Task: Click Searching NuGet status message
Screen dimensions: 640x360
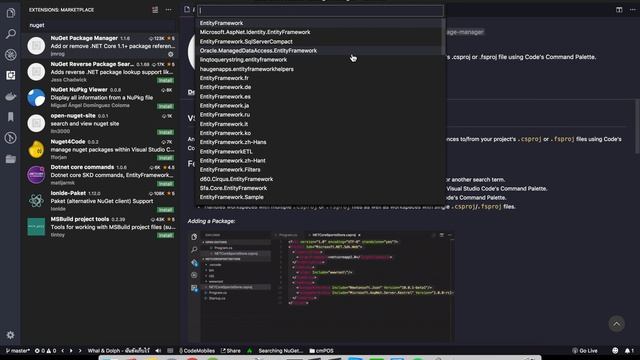Action: pyautogui.click(x=280, y=351)
